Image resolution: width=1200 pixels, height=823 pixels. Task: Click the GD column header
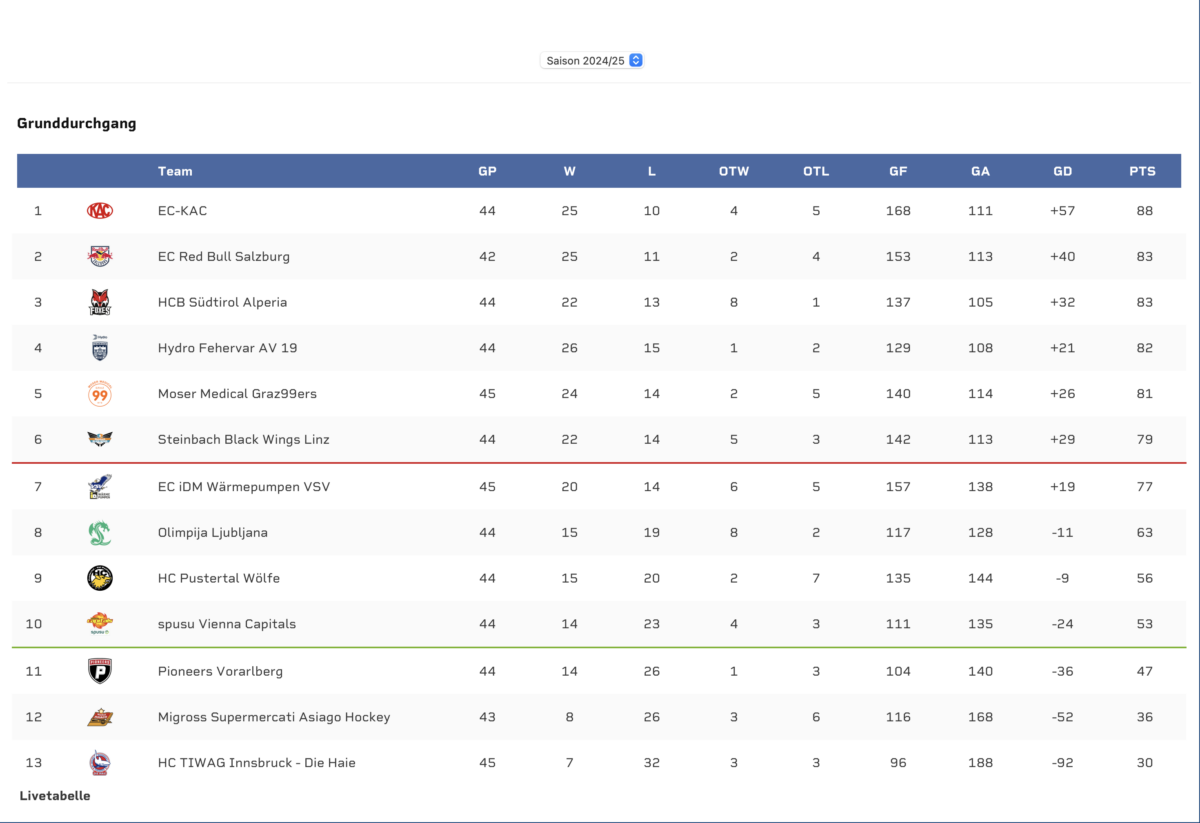[x=1063, y=171]
